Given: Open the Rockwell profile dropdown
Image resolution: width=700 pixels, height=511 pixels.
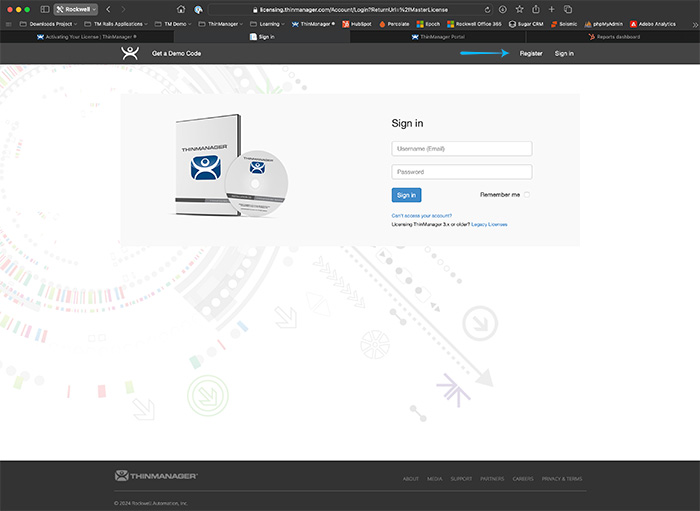Looking at the screenshot, I should click(x=75, y=9).
